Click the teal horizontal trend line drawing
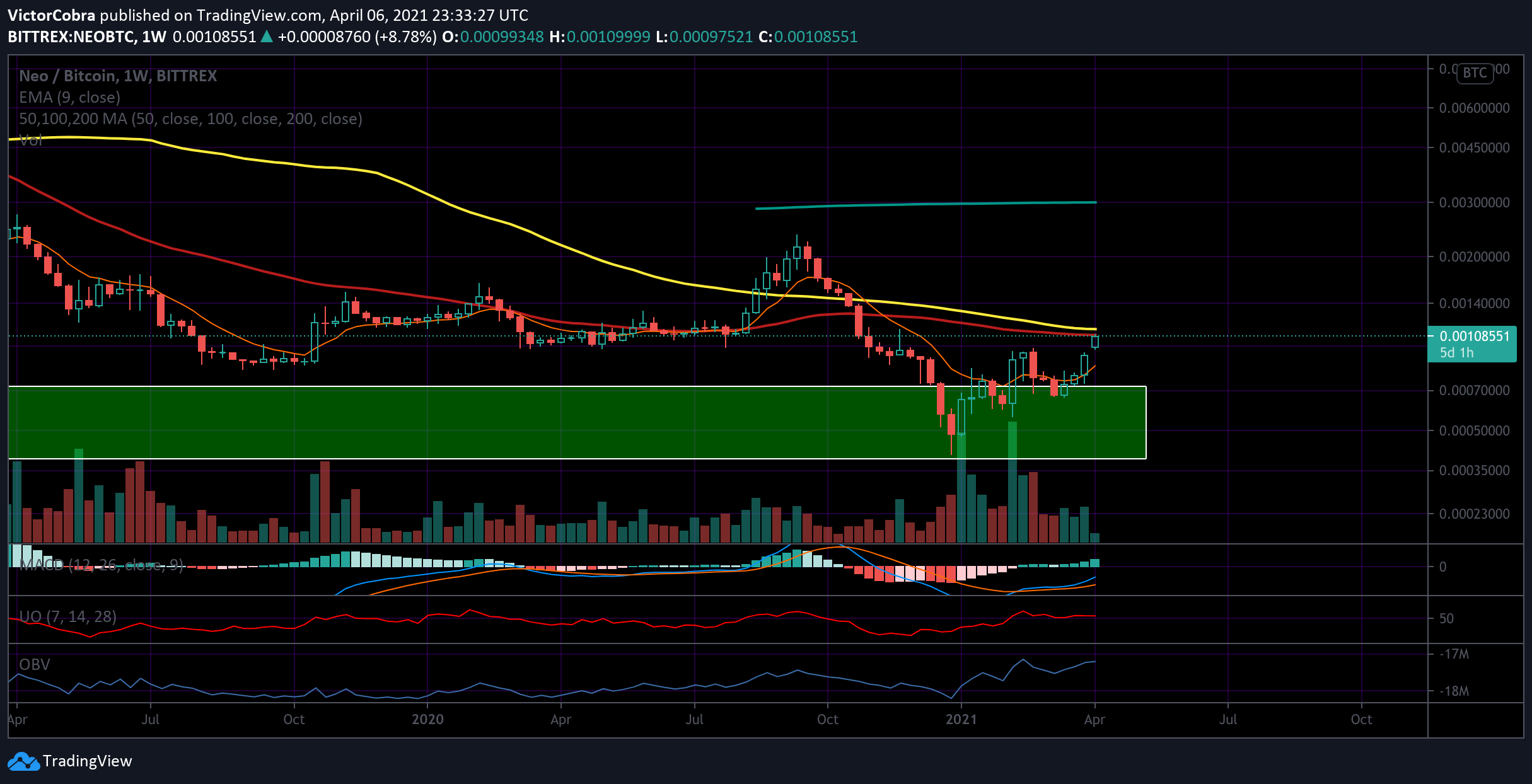Screen dimensions: 1532x784 click(x=926, y=205)
